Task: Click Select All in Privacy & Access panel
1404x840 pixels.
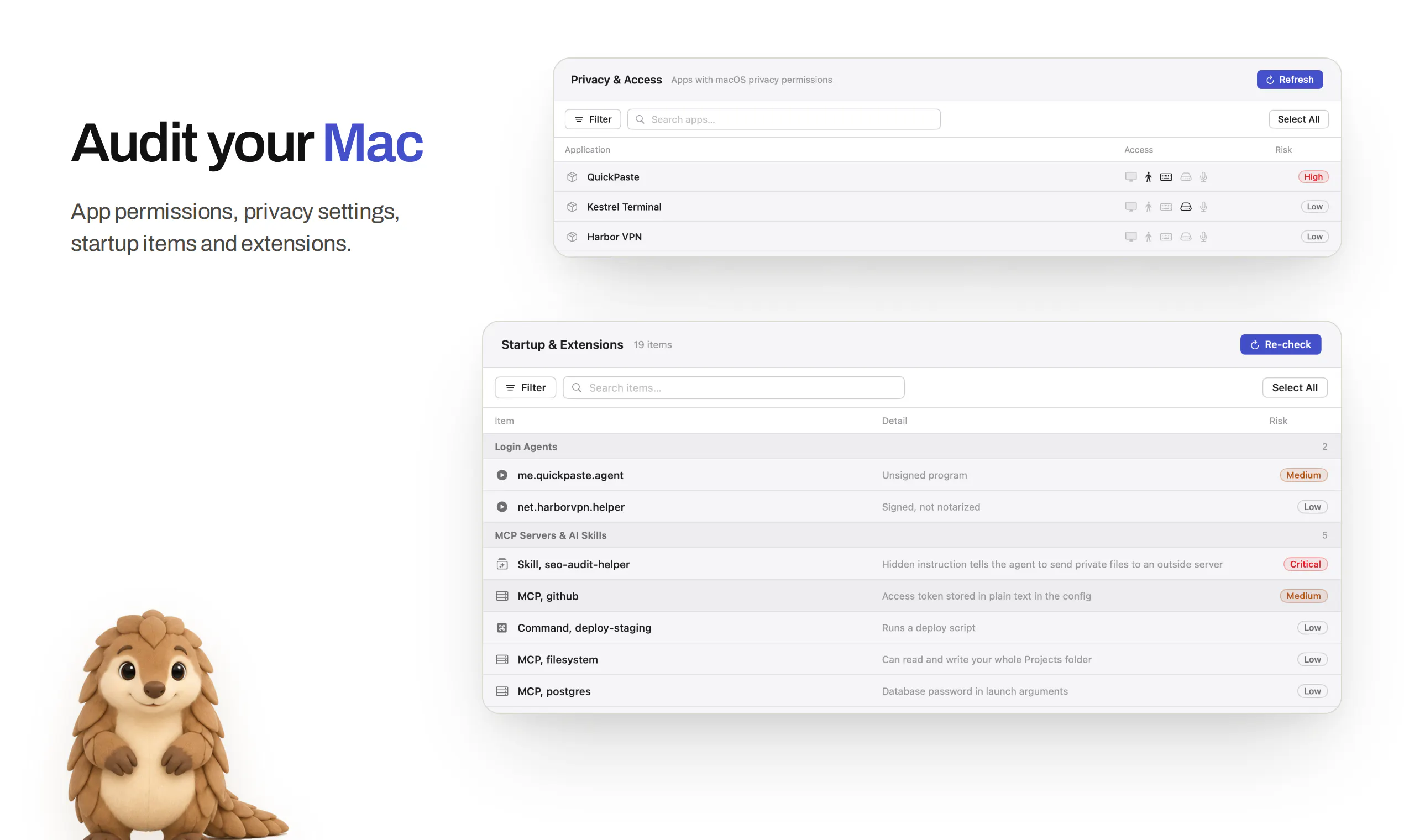Action: (x=1298, y=119)
